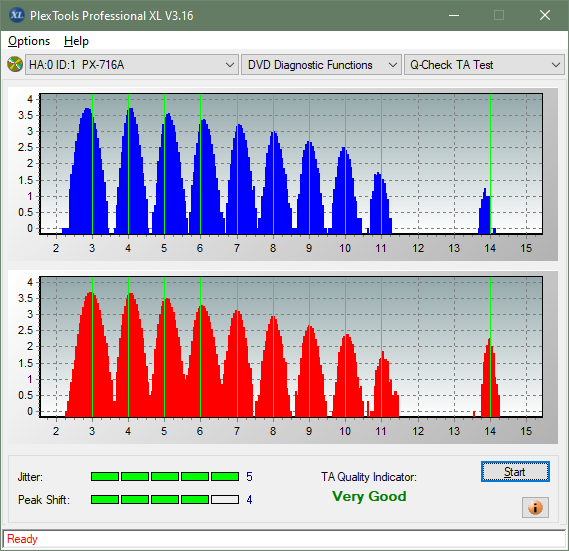Minimize the PlexTools window

pyautogui.click(x=454, y=15)
